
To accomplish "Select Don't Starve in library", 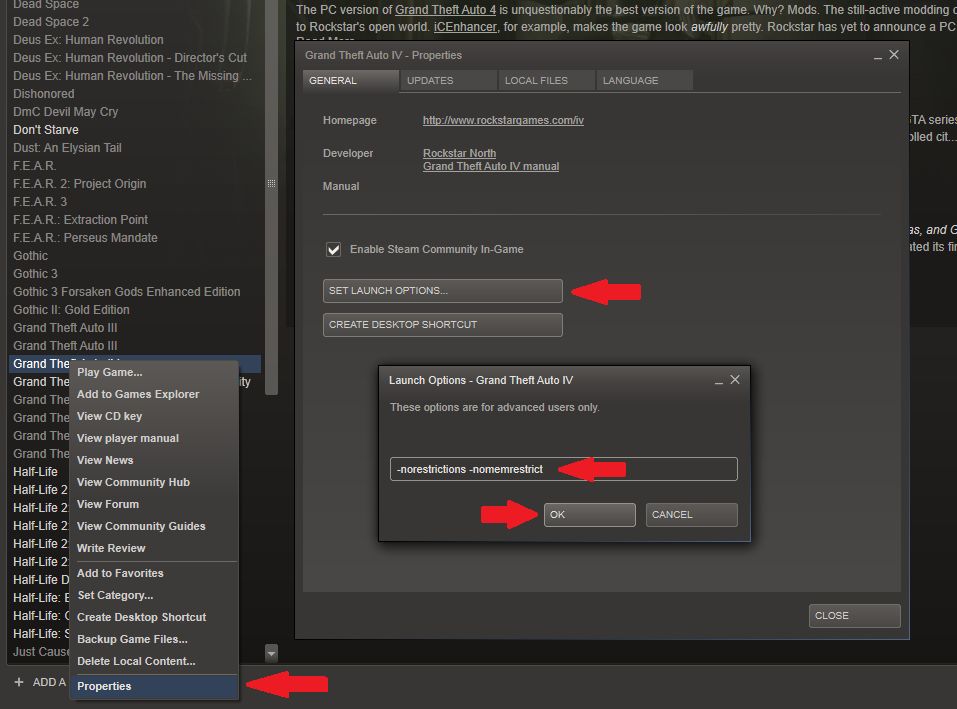I will (x=46, y=130).
